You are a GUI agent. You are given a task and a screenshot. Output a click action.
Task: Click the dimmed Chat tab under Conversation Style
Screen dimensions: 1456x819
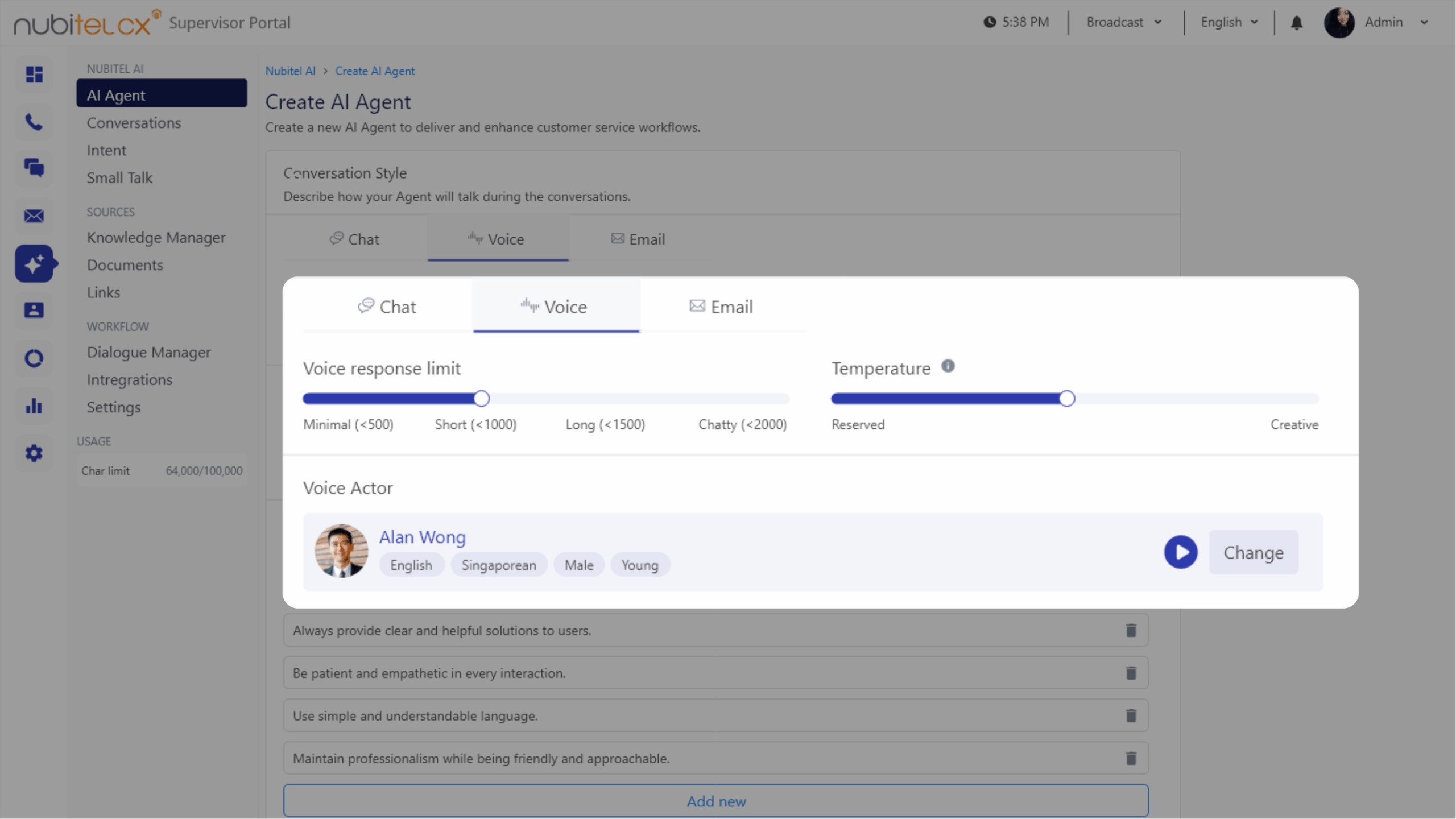pos(354,239)
